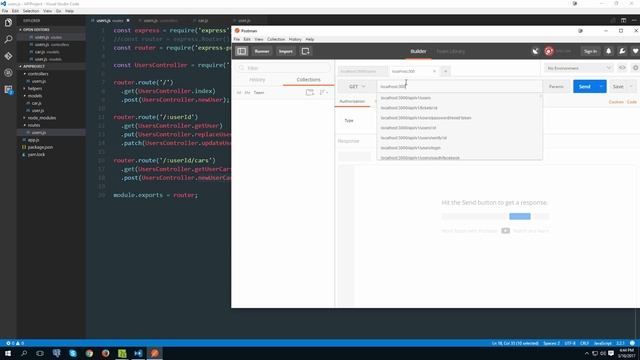
Task: Open the No Environment dropdown
Action: click(578, 68)
